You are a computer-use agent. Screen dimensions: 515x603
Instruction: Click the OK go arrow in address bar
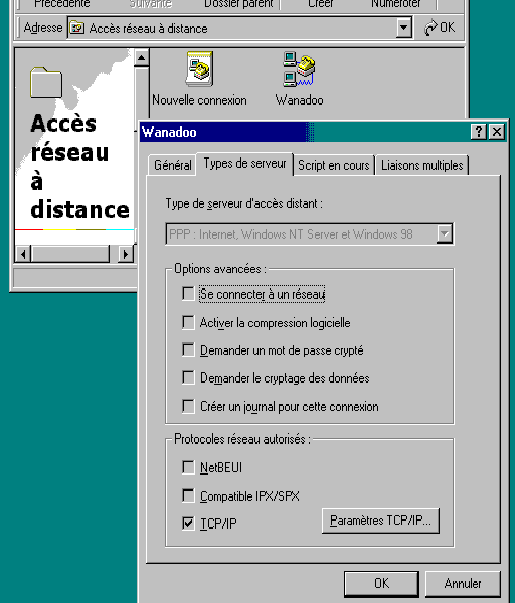(440, 28)
